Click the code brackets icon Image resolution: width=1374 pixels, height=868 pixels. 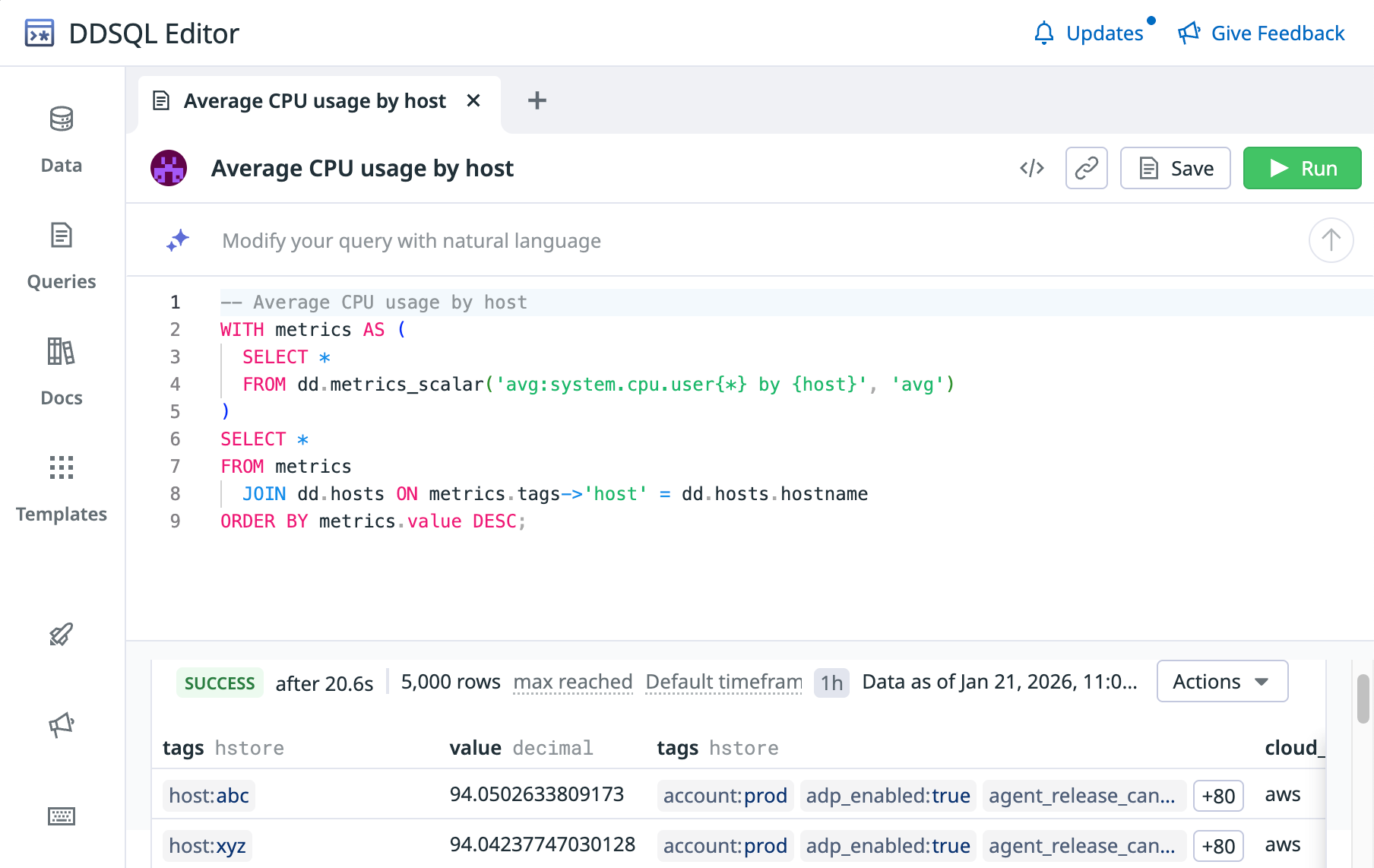(x=1031, y=168)
